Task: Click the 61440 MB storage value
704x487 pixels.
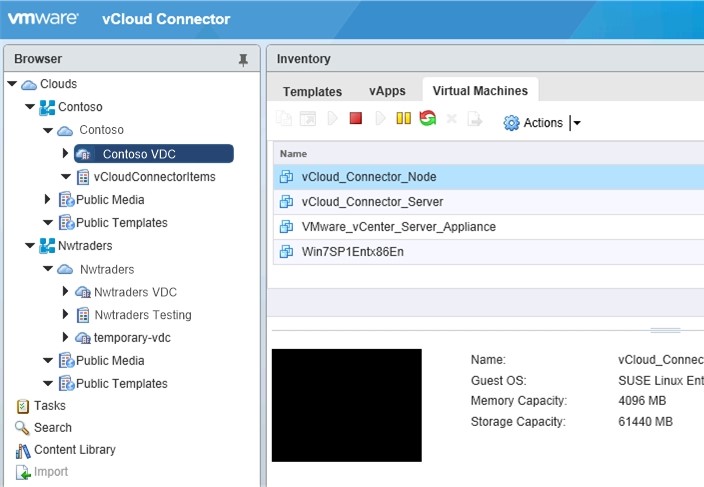Action: [x=645, y=422]
